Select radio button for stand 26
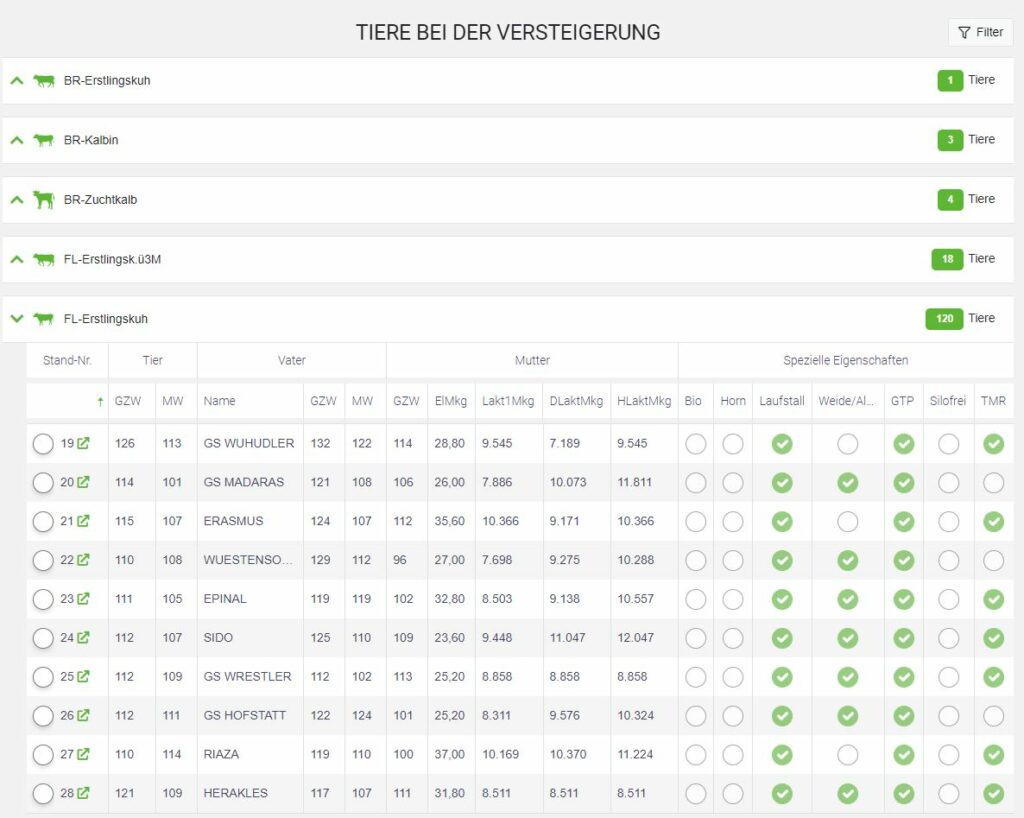The image size is (1024, 818). (x=43, y=716)
